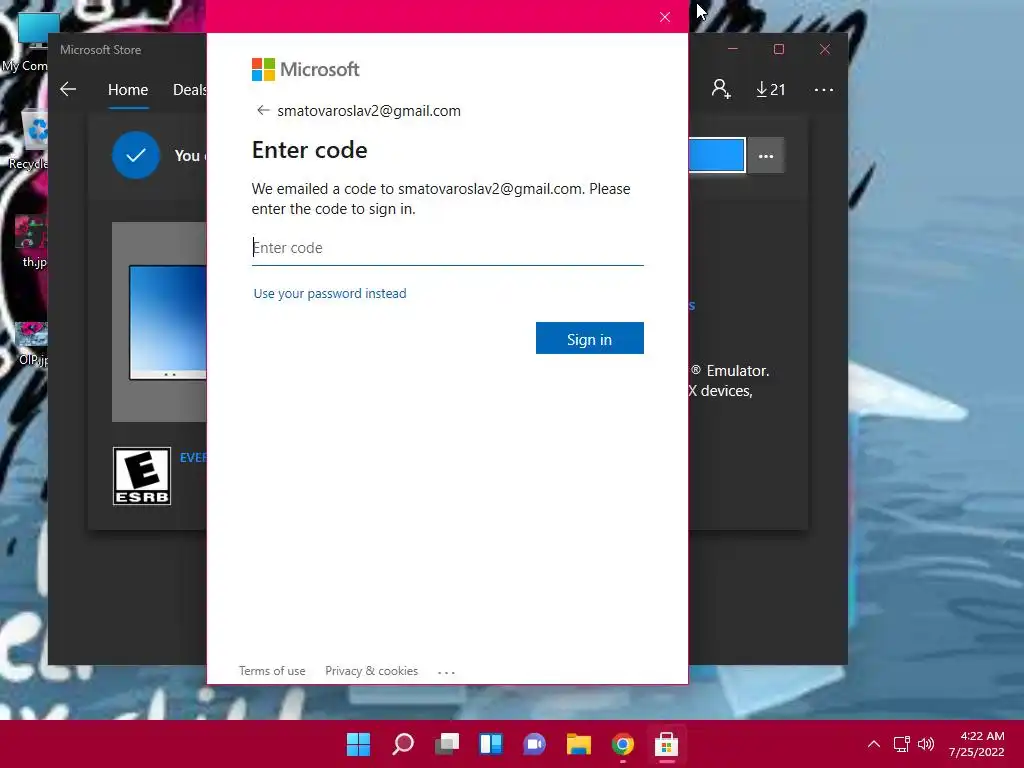Click EVERYONE rating link text in Store

(193, 458)
